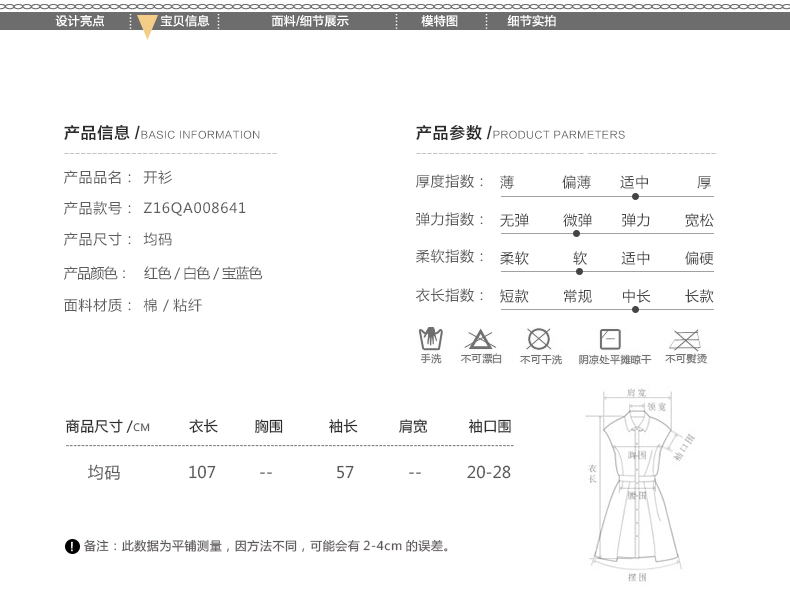Click the product number Z16QA008641

[x=195, y=208]
